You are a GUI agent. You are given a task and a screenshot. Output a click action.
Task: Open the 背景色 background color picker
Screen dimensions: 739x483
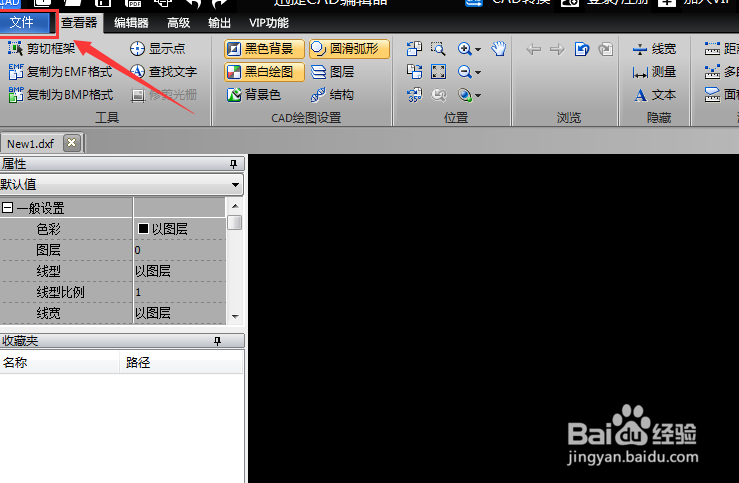point(254,95)
